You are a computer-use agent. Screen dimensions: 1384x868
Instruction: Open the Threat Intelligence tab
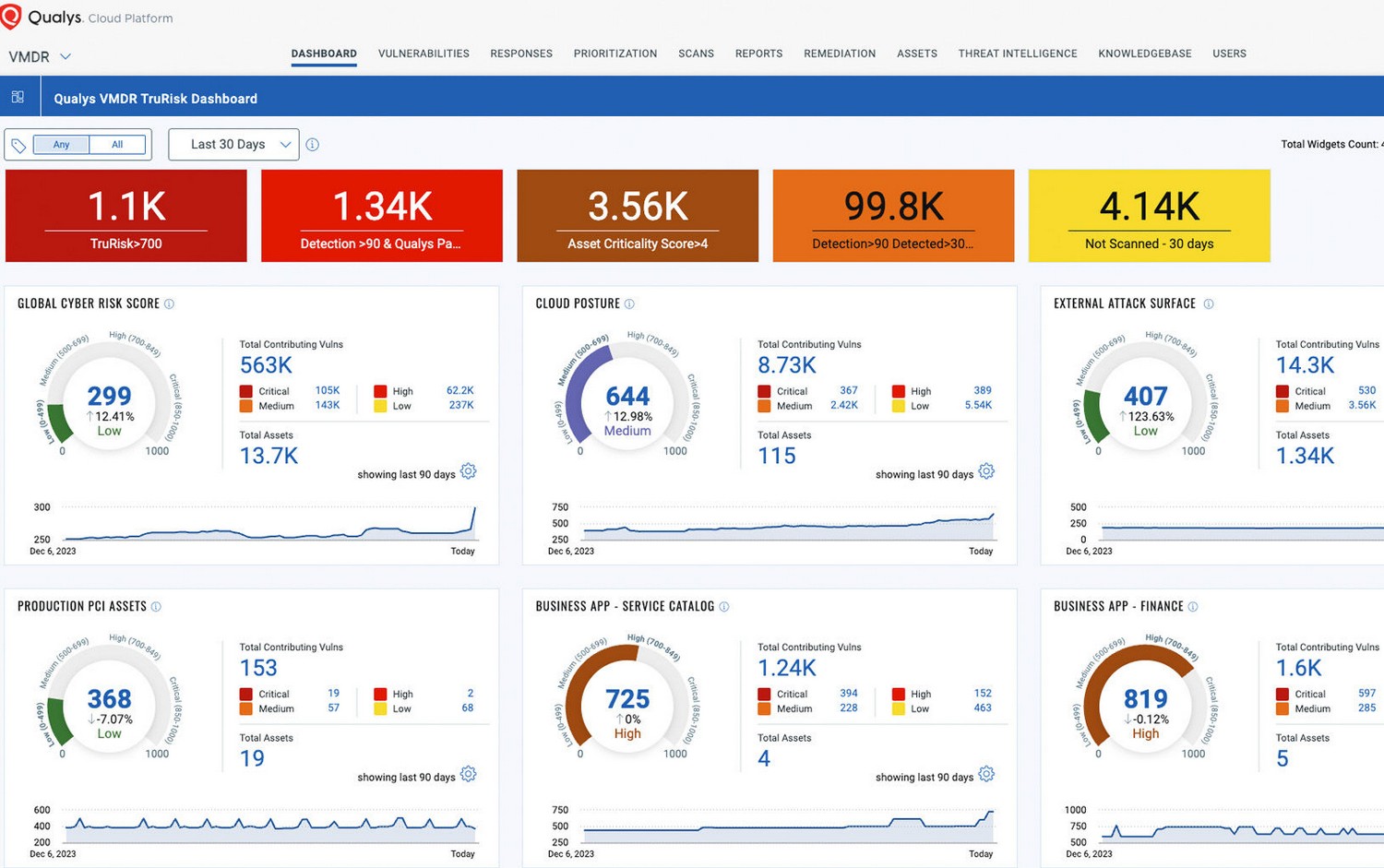(x=1018, y=54)
